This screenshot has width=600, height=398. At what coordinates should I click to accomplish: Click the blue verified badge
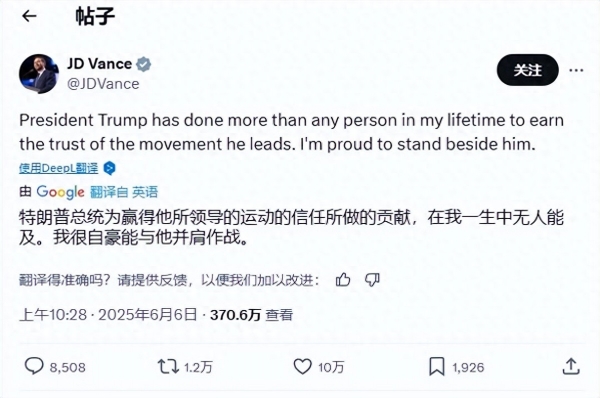tap(143, 64)
